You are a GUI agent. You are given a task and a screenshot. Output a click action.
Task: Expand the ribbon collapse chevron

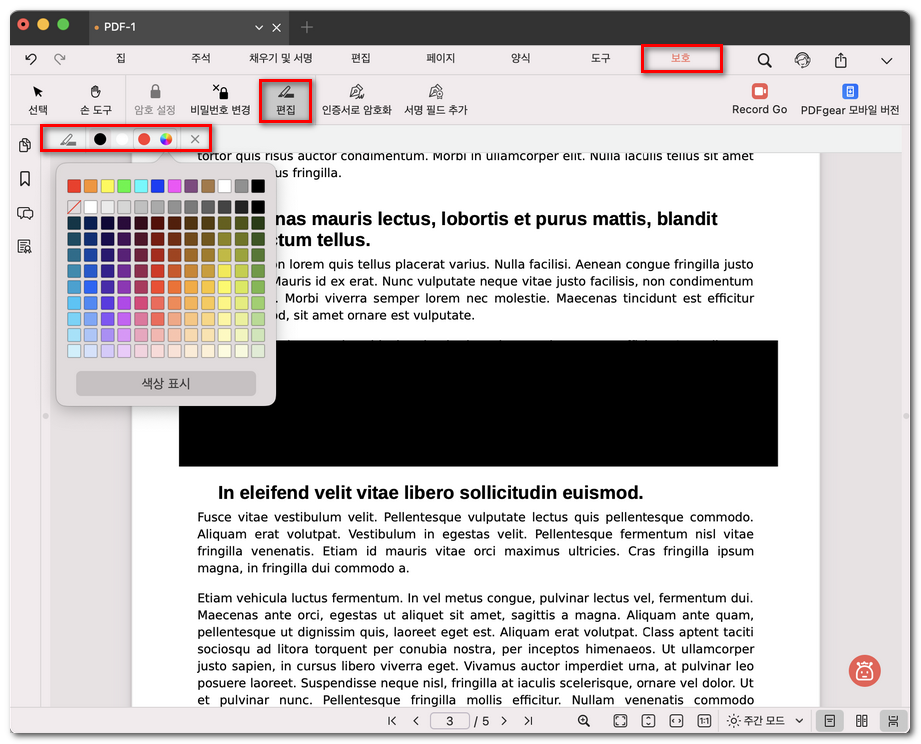tap(886, 60)
